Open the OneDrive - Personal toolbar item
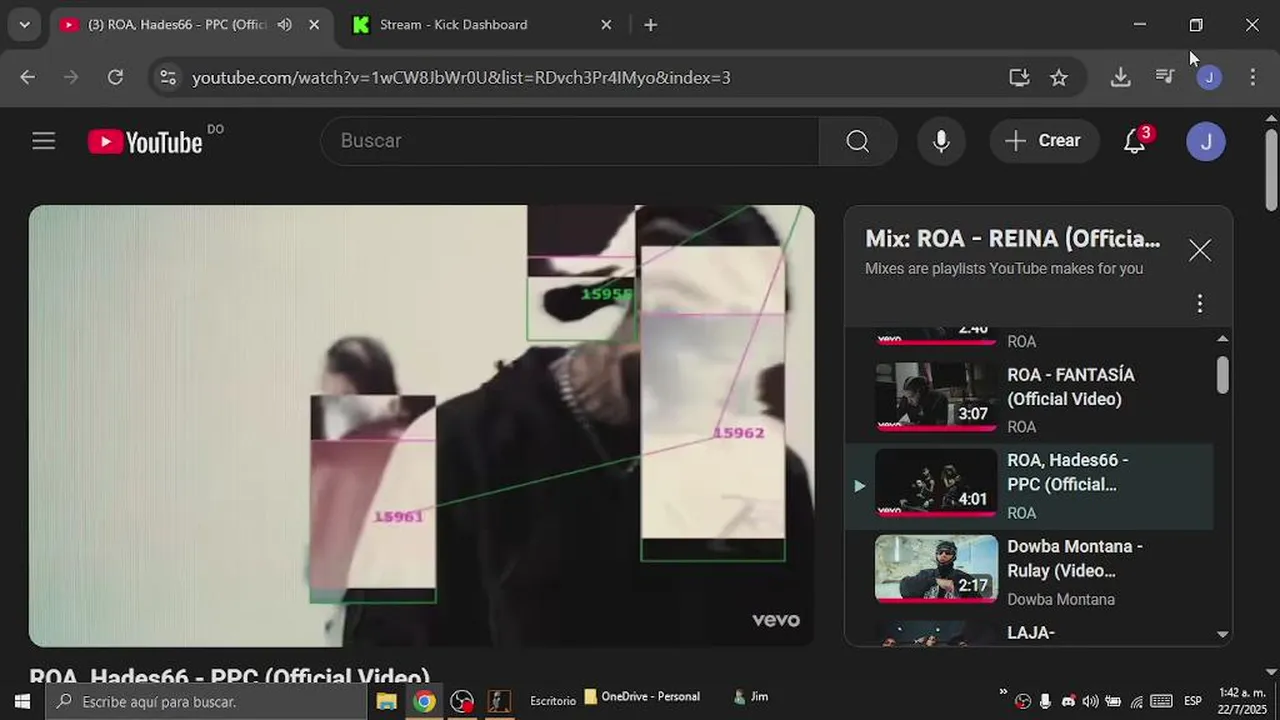The width and height of the screenshot is (1280, 720). [x=642, y=697]
